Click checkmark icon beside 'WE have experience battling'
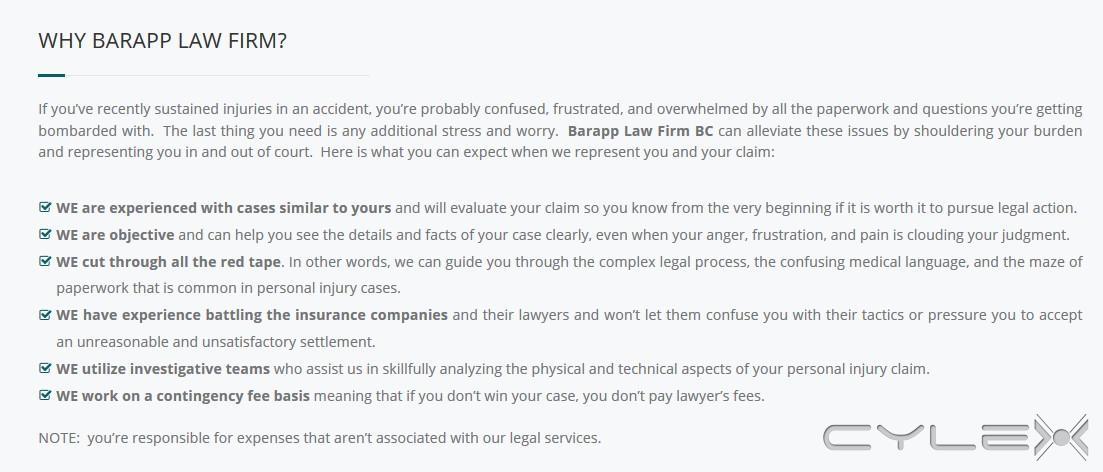This screenshot has height=472, width=1103. tap(45, 314)
